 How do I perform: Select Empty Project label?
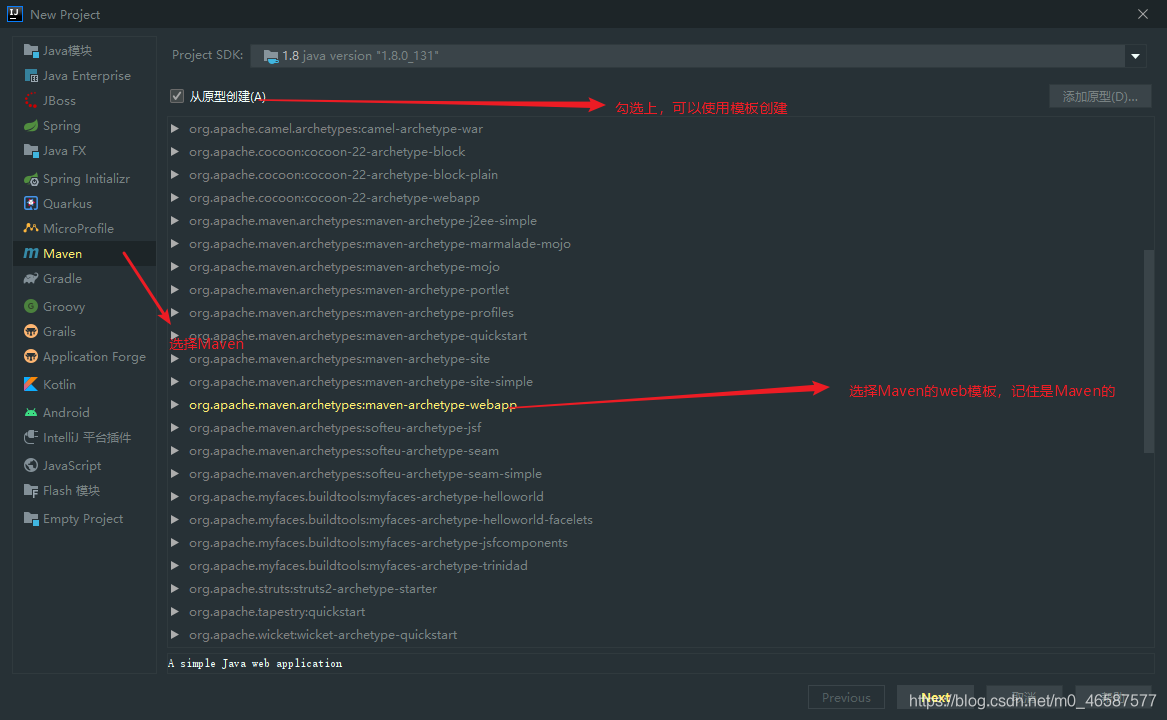[83, 519]
